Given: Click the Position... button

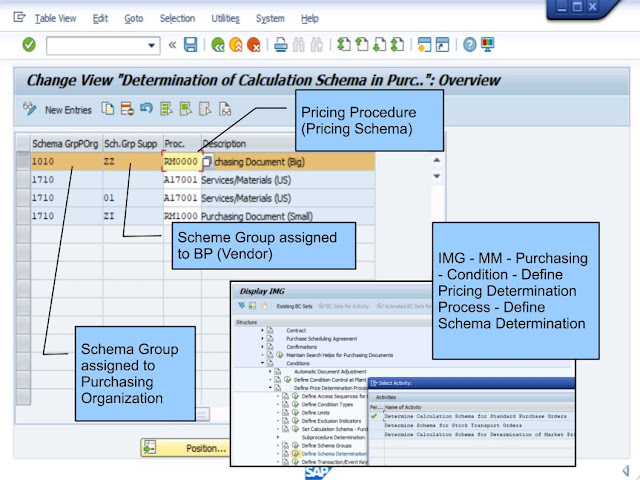Looking at the screenshot, I should (x=185, y=448).
